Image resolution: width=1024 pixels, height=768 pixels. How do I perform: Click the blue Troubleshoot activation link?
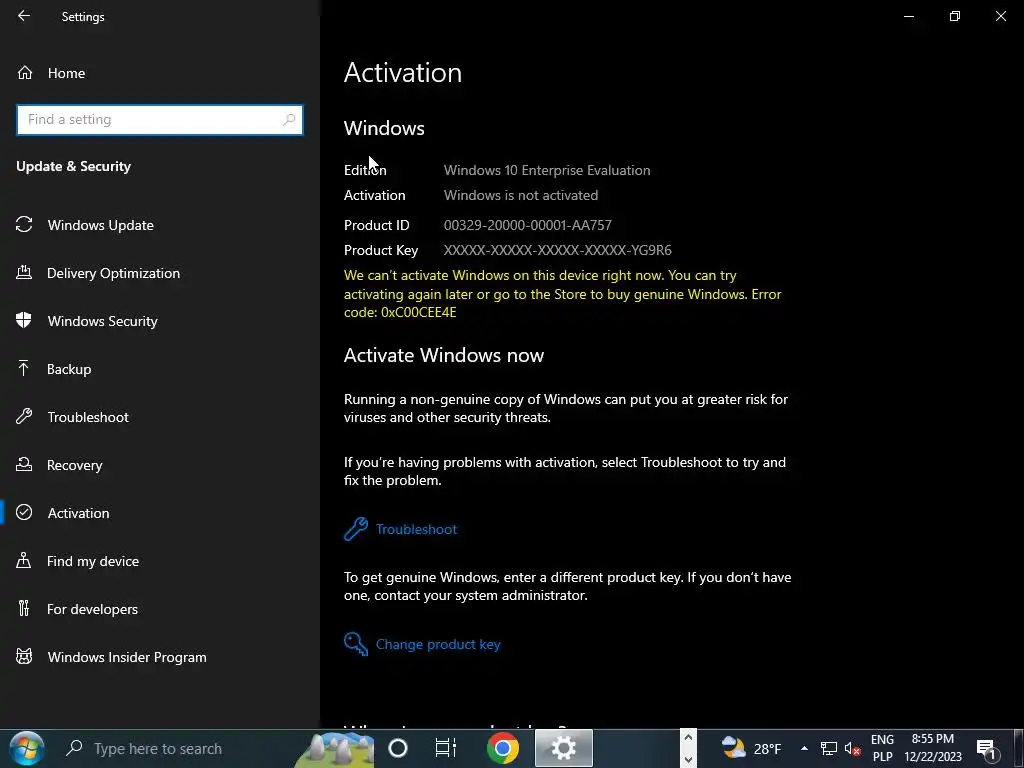(x=416, y=529)
